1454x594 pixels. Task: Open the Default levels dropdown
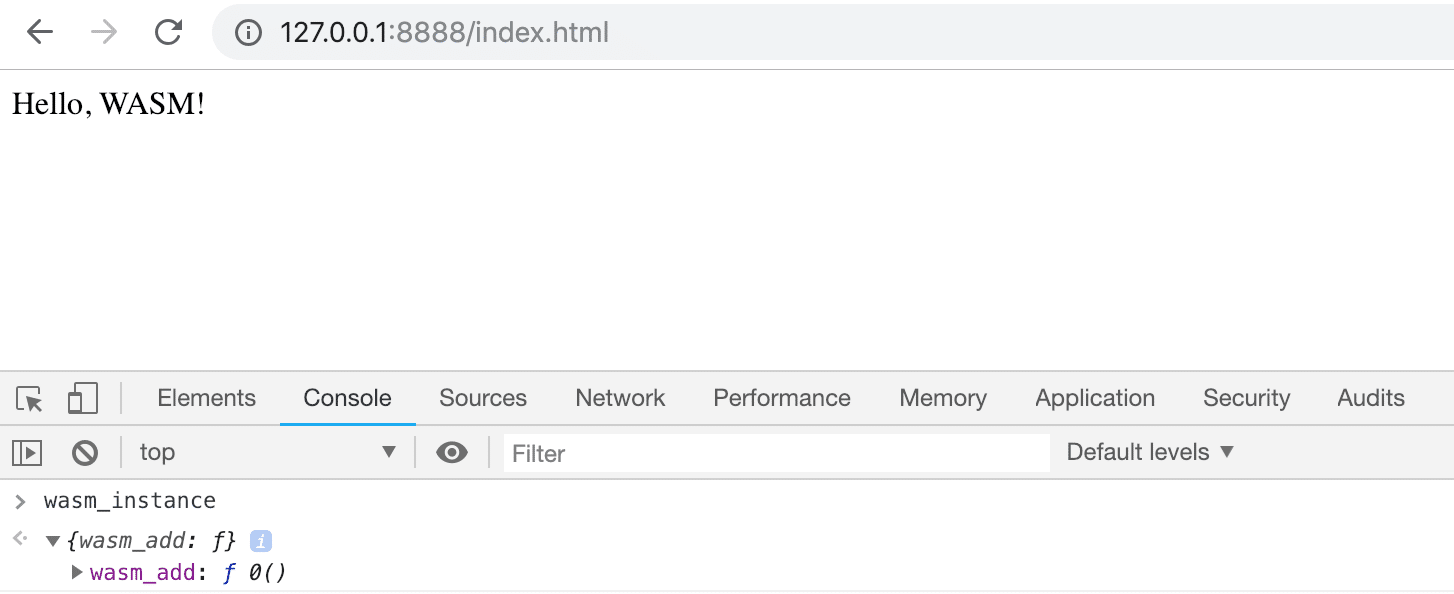coord(1150,452)
